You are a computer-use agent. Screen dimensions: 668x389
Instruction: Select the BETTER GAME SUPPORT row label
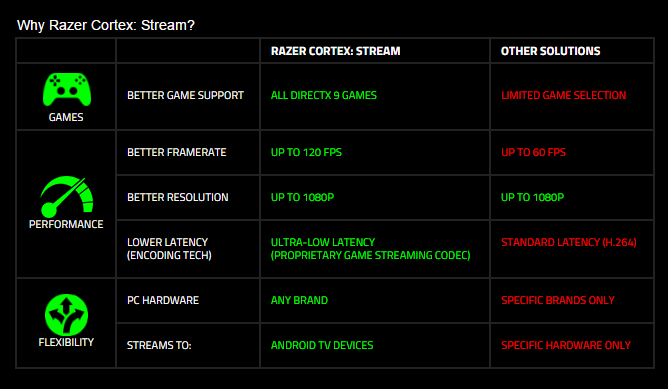pyautogui.click(x=185, y=95)
